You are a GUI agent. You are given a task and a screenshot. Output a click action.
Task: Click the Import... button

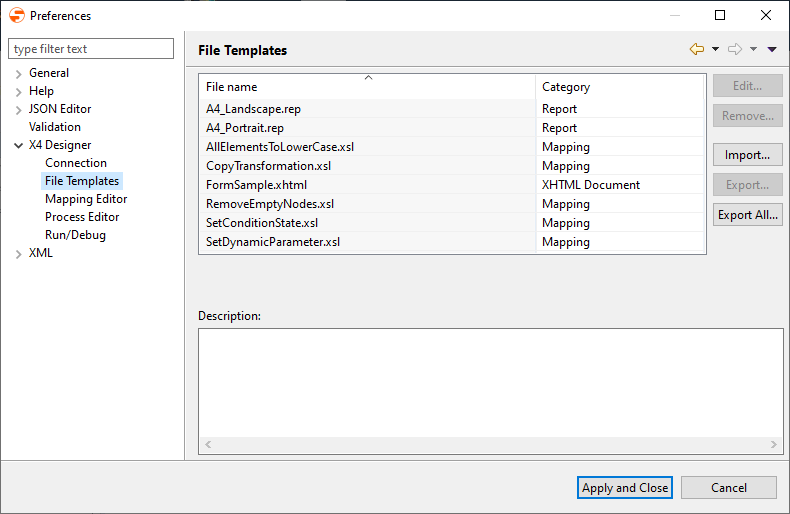[747, 155]
